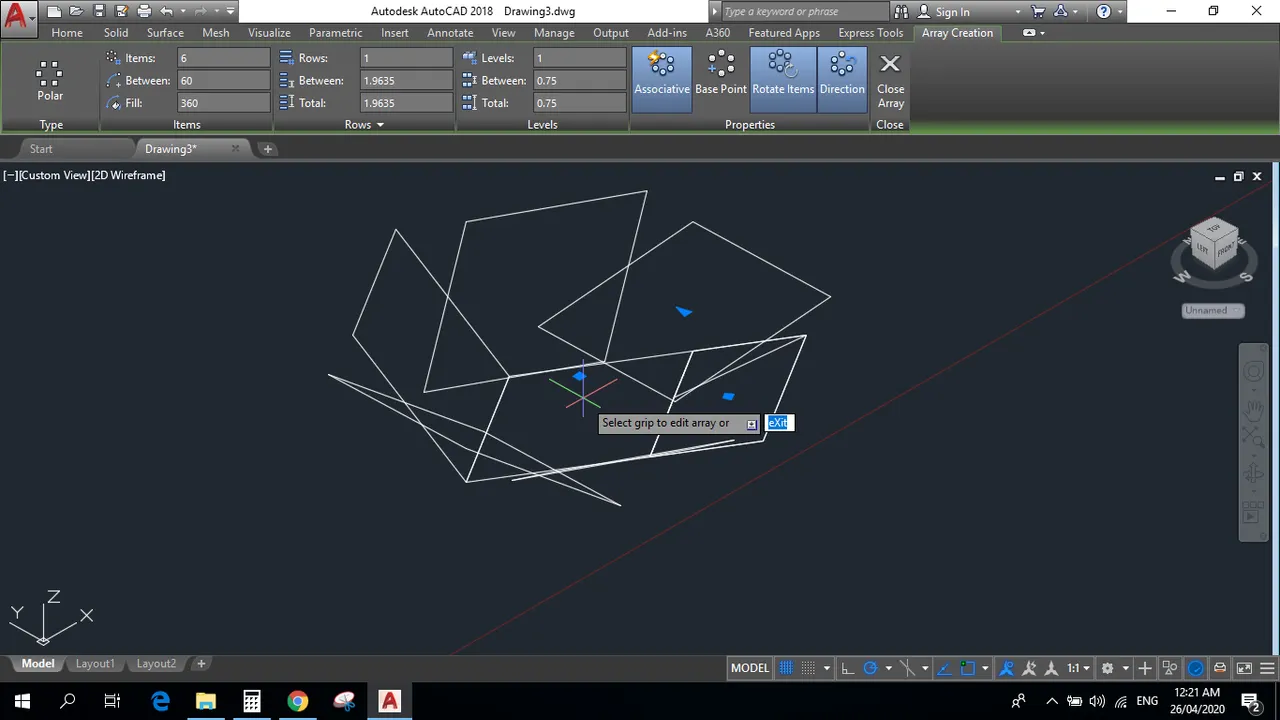The height and width of the screenshot is (720, 1280).
Task: Click the Help question mark icon
Action: point(1103,12)
